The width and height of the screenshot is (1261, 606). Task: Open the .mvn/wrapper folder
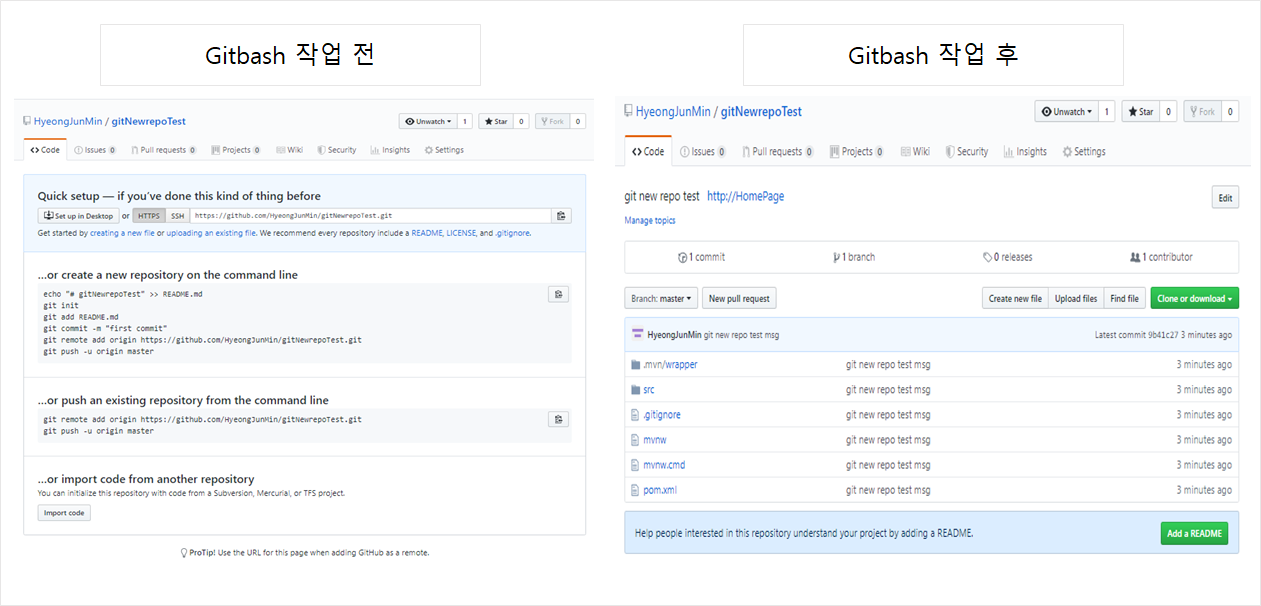point(670,365)
